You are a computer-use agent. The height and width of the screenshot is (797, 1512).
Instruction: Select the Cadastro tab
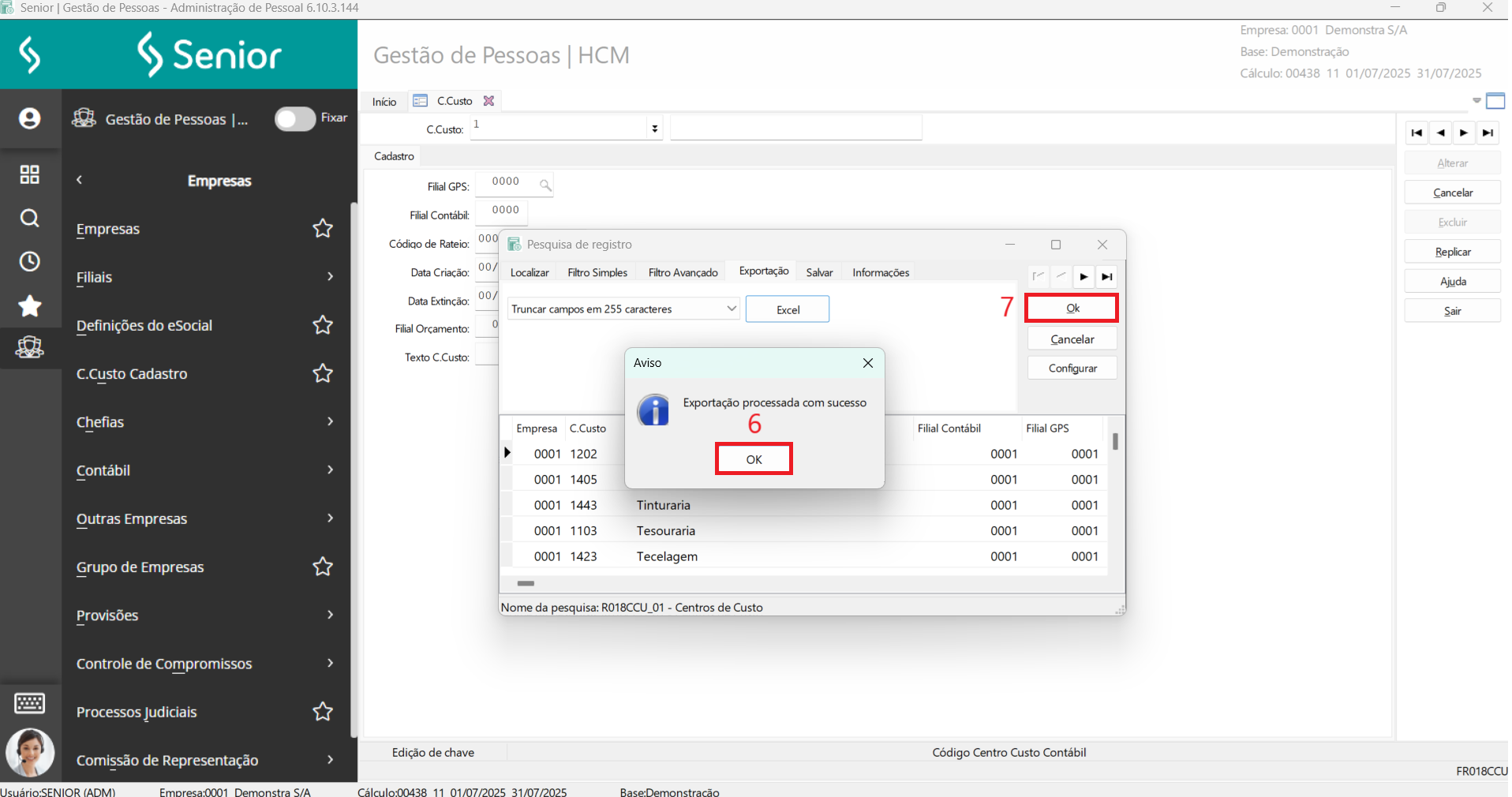394,156
